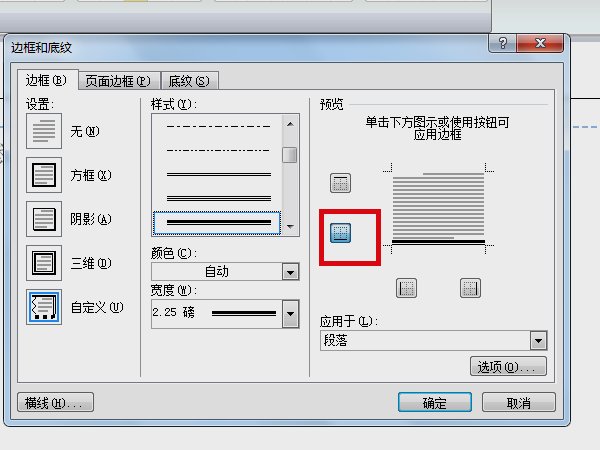Open the 应用于 apply-to dropdown
The width and height of the screenshot is (600, 450).
pyautogui.click(x=538, y=341)
